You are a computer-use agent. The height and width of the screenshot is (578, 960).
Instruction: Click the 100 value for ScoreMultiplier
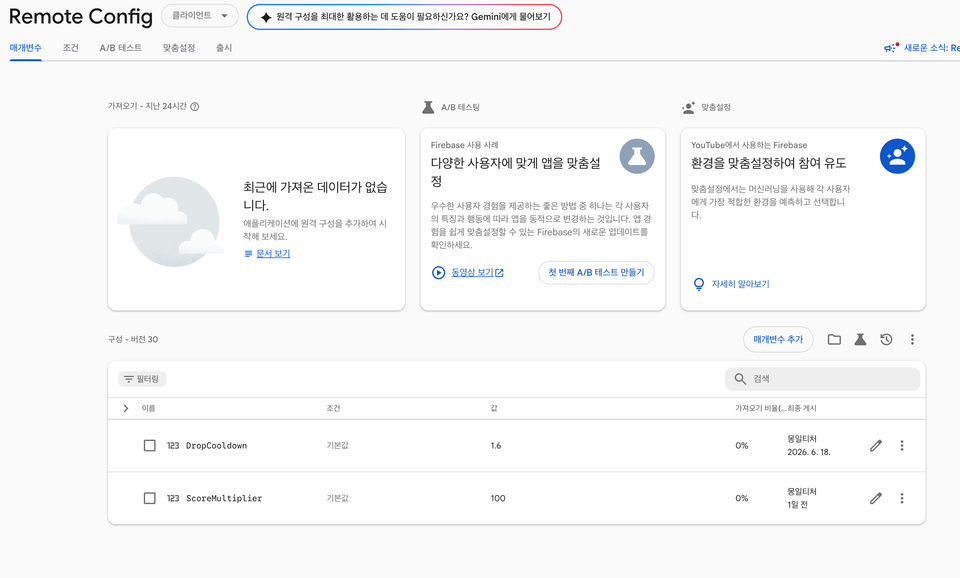click(x=498, y=498)
